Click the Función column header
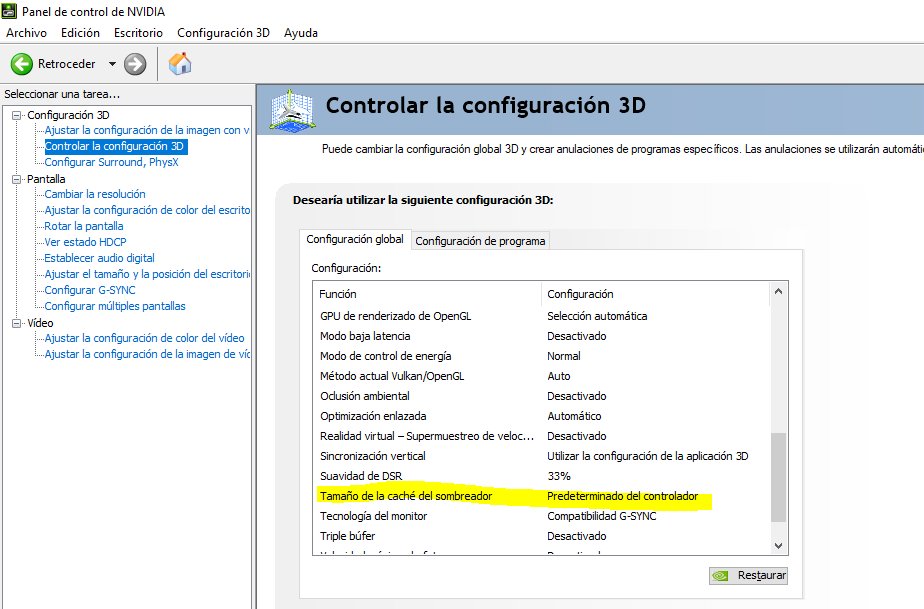924x609 pixels. click(x=427, y=294)
